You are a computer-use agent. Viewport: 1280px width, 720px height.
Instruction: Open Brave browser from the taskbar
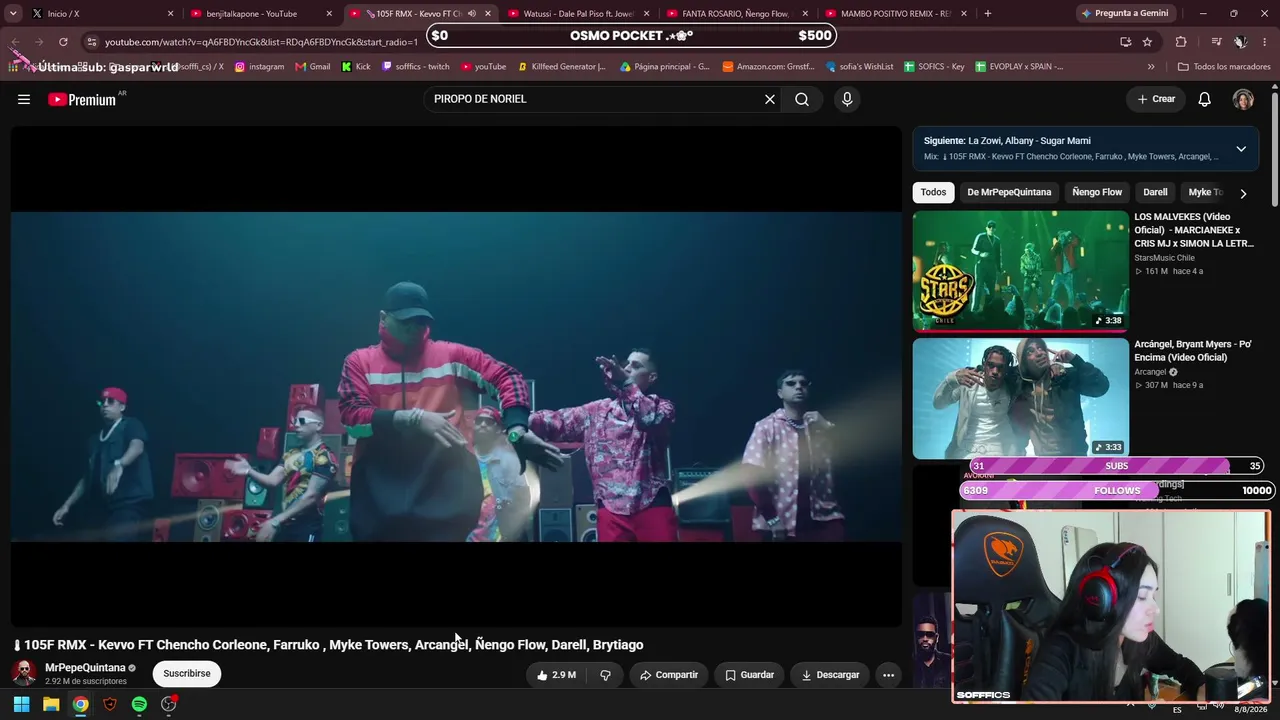110,704
